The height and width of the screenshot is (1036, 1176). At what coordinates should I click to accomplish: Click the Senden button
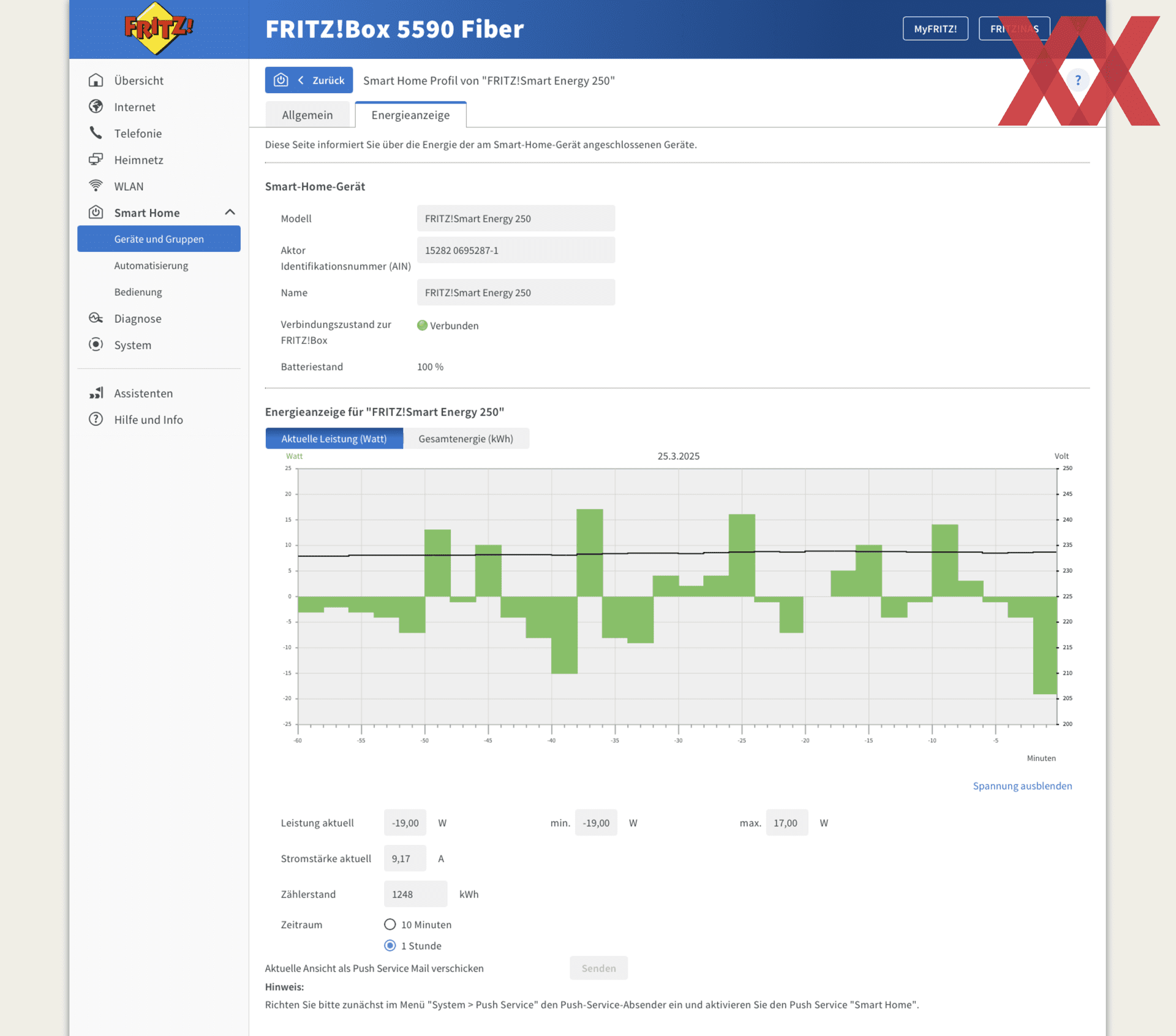pyautogui.click(x=598, y=967)
